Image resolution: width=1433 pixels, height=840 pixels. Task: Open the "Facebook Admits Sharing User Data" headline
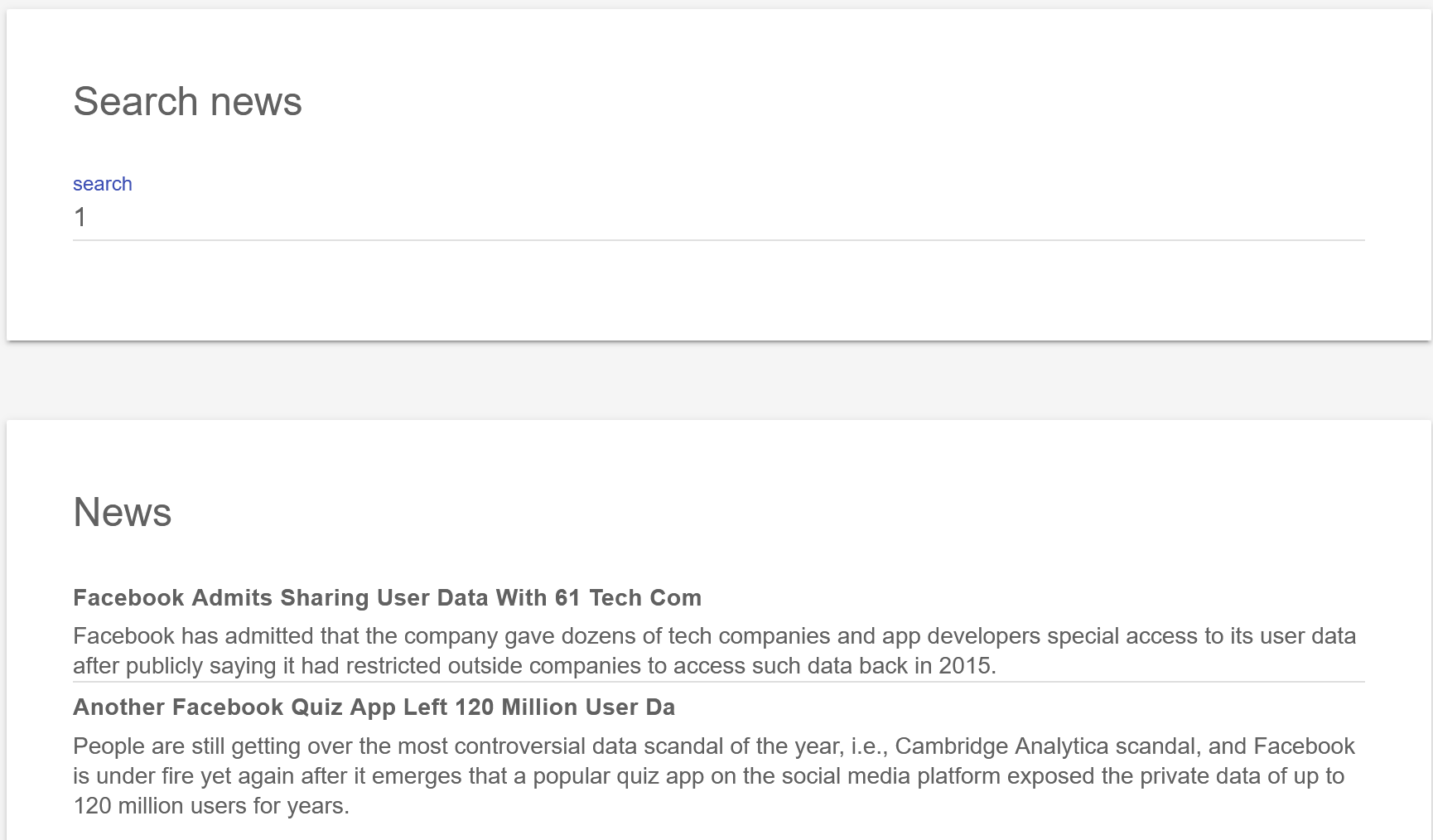tap(387, 598)
